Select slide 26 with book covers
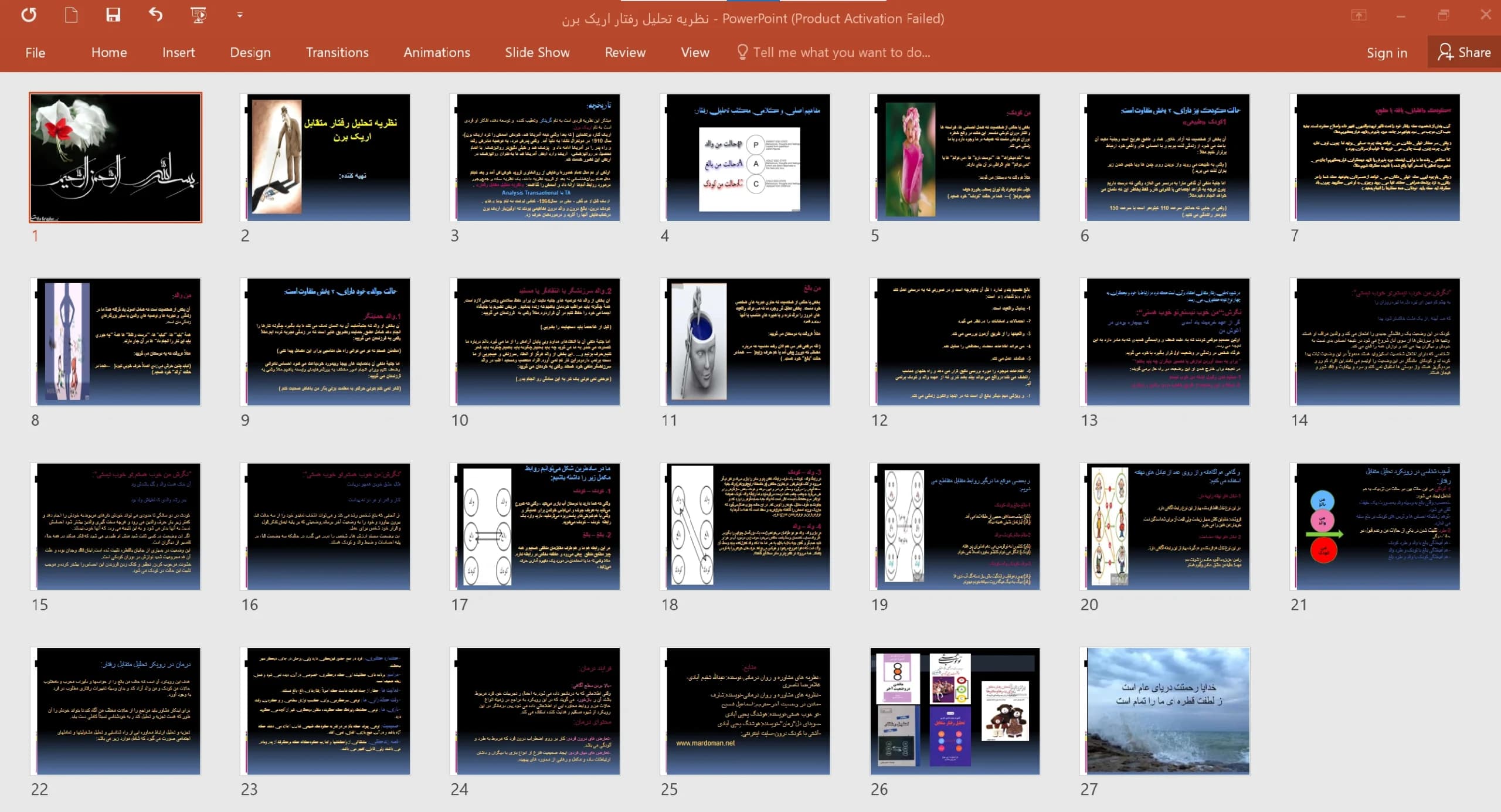 click(955, 711)
